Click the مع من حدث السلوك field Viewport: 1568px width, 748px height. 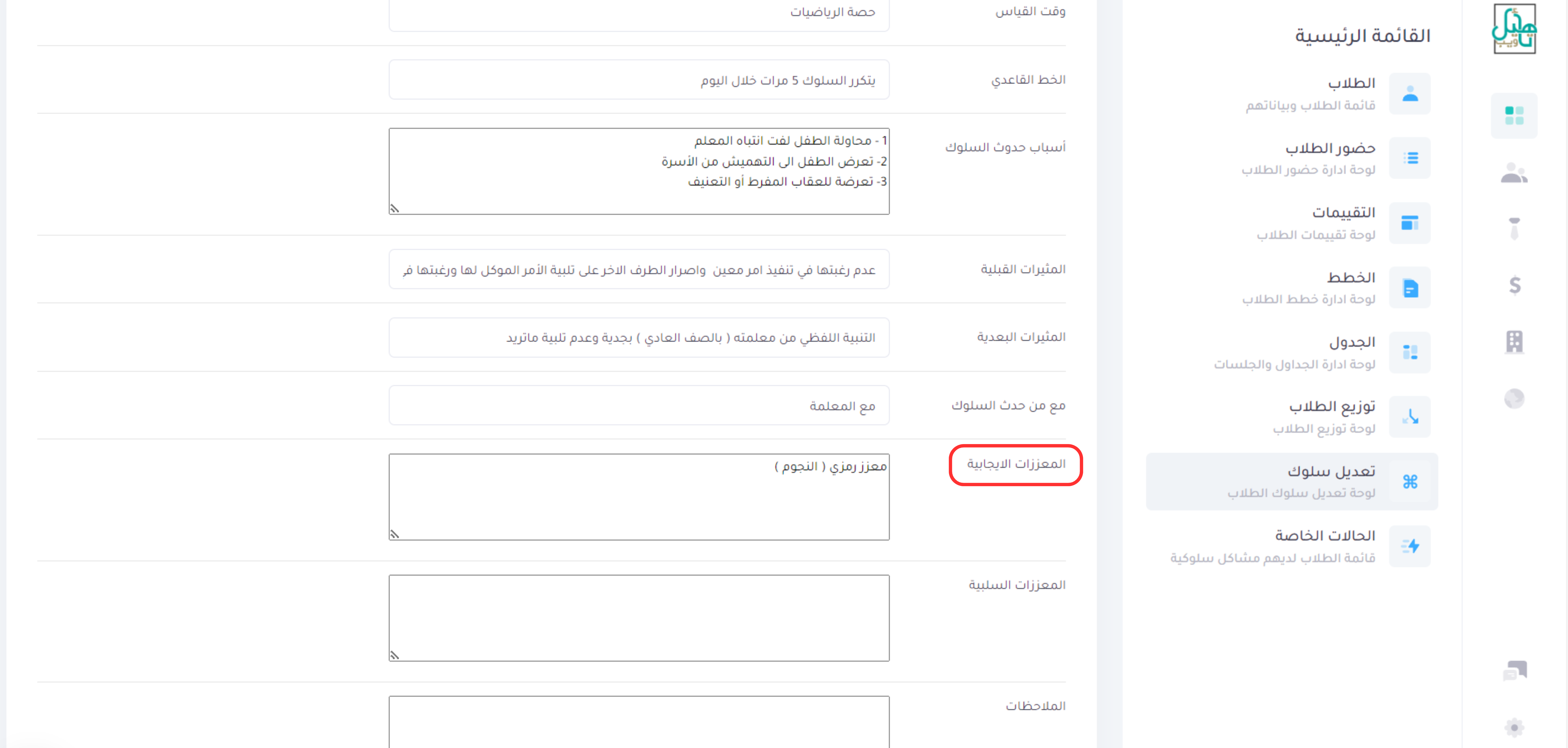pyautogui.click(x=639, y=405)
